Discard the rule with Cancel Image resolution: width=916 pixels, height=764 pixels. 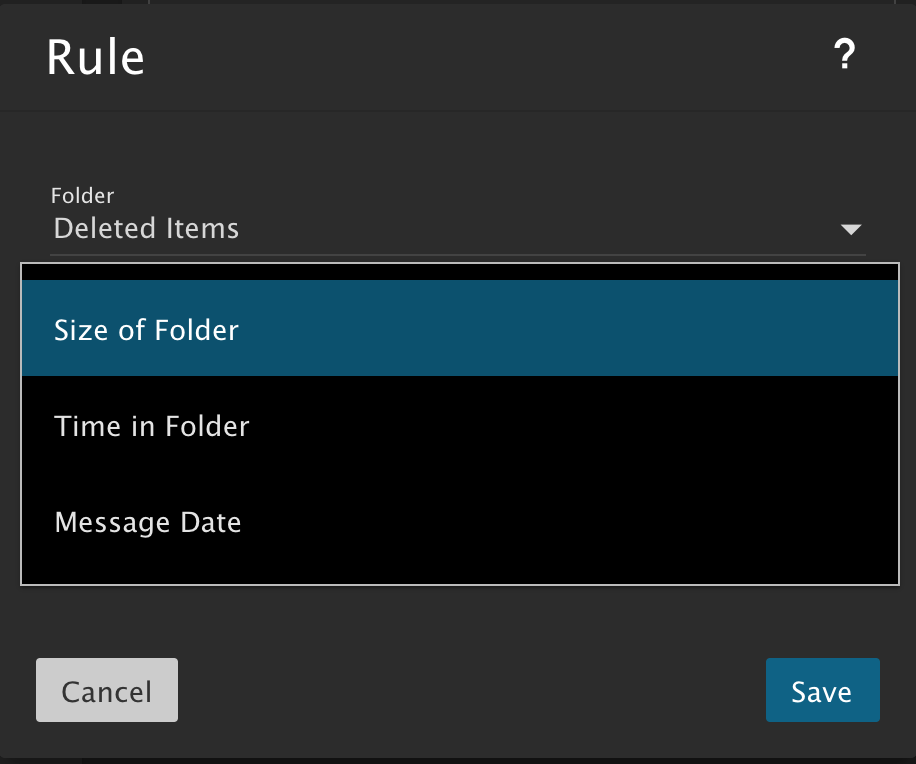107,690
